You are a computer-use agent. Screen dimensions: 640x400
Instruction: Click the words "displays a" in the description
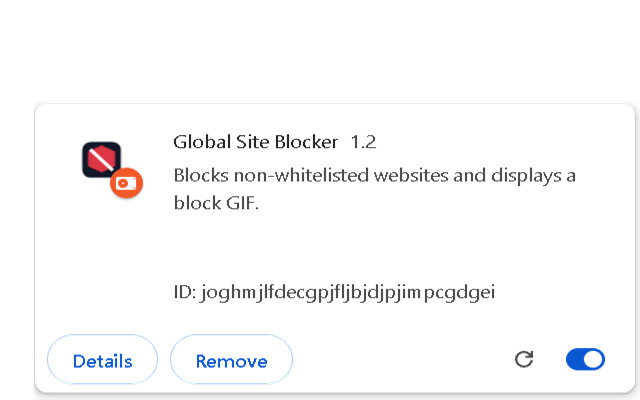[533, 176]
